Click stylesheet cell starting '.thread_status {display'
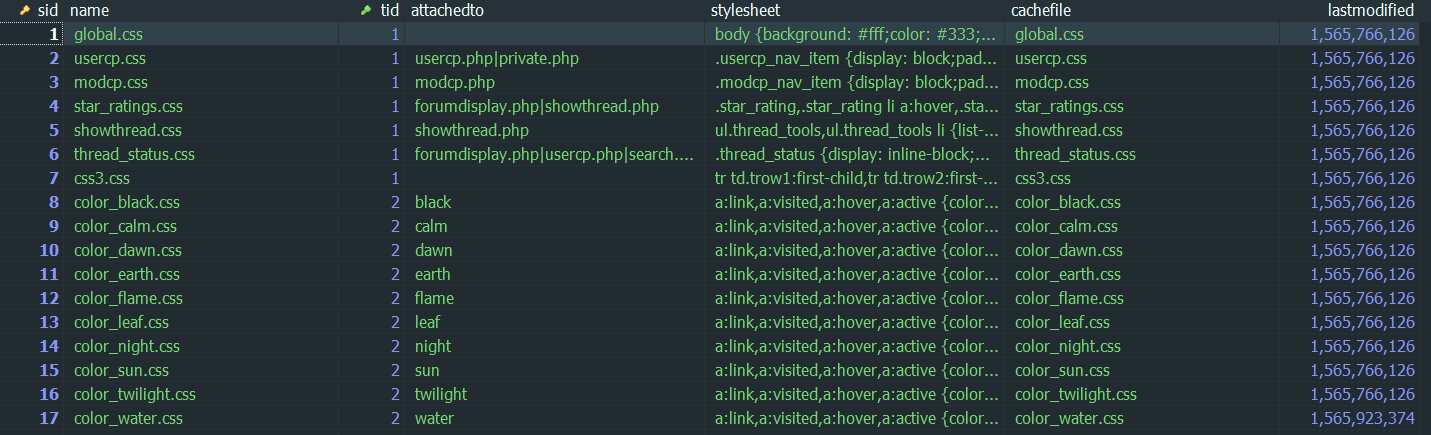The width and height of the screenshot is (1431, 435). click(x=853, y=154)
